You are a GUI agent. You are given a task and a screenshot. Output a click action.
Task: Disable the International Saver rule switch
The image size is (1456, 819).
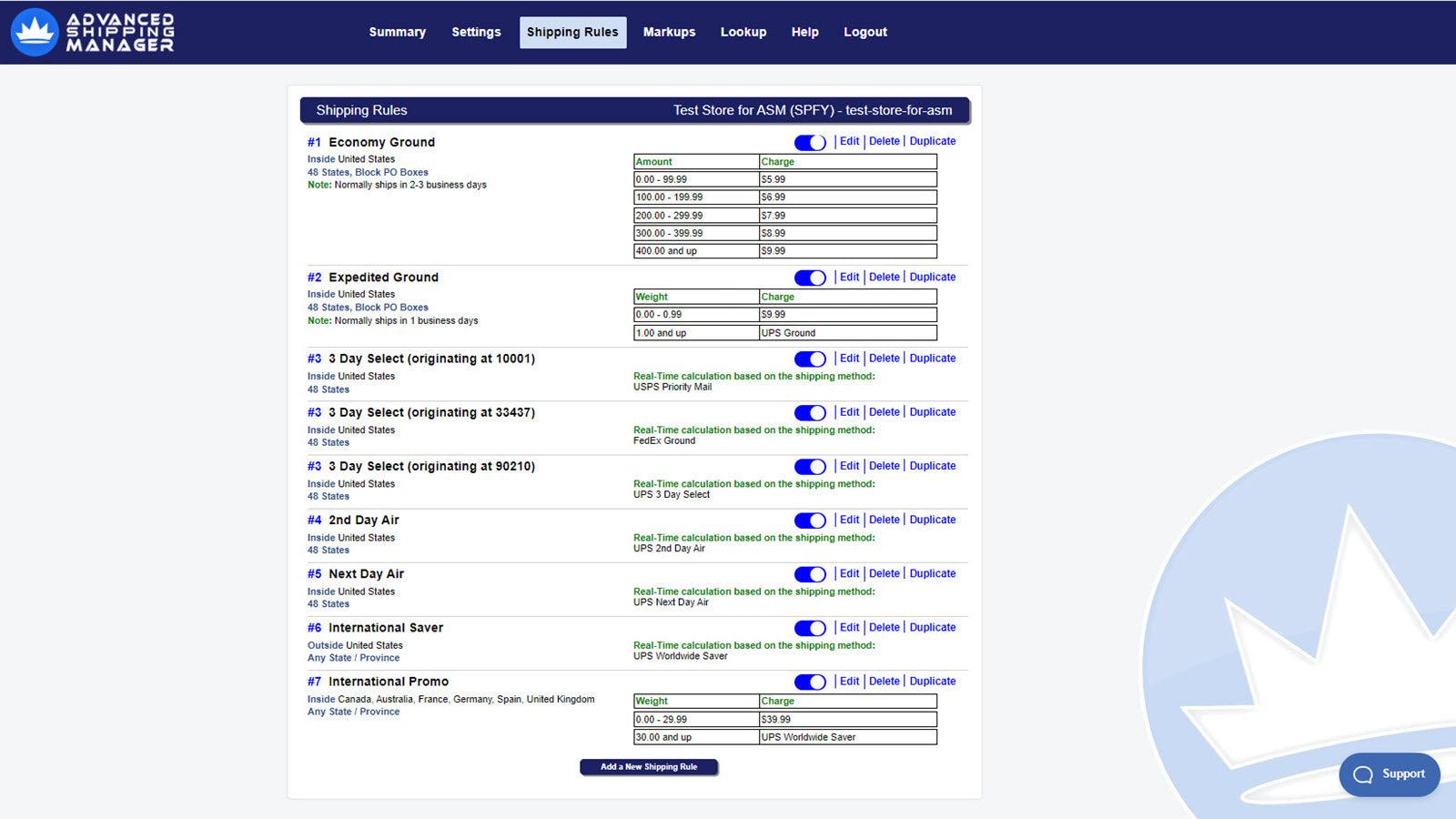click(808, 628)
